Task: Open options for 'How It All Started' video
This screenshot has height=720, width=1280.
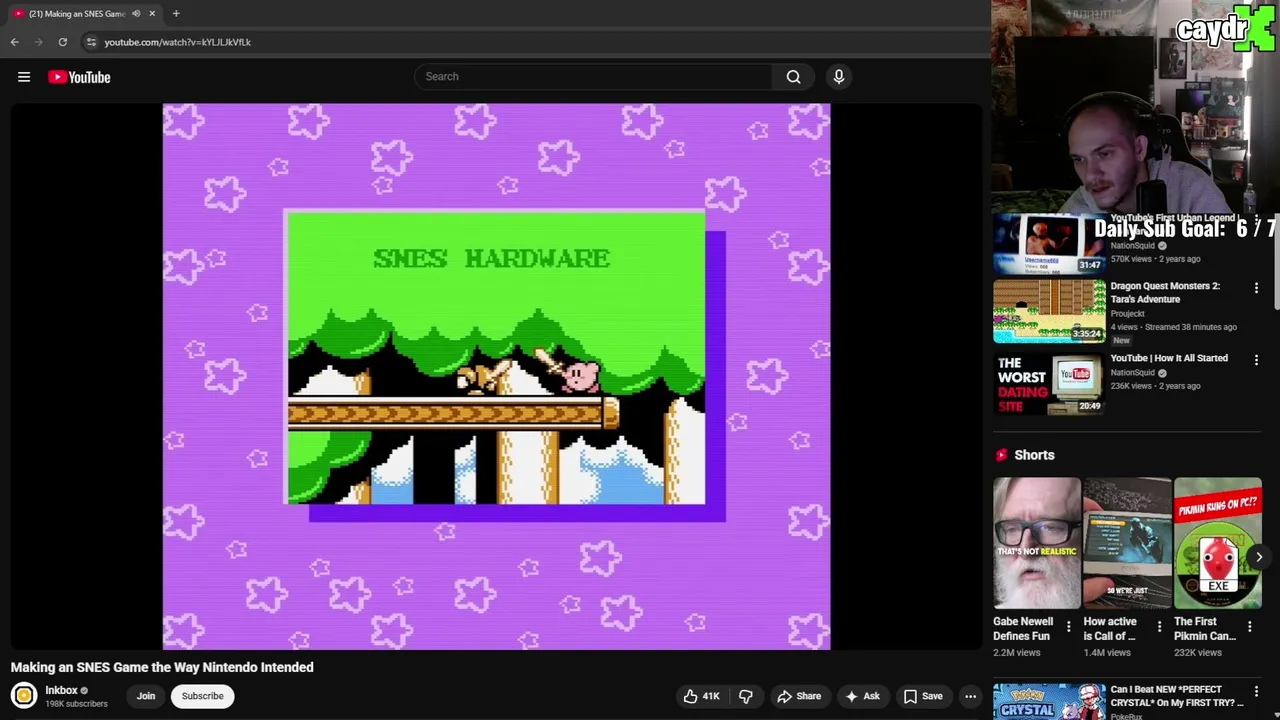Action: pyautogui.click(x=1256, y=360)
